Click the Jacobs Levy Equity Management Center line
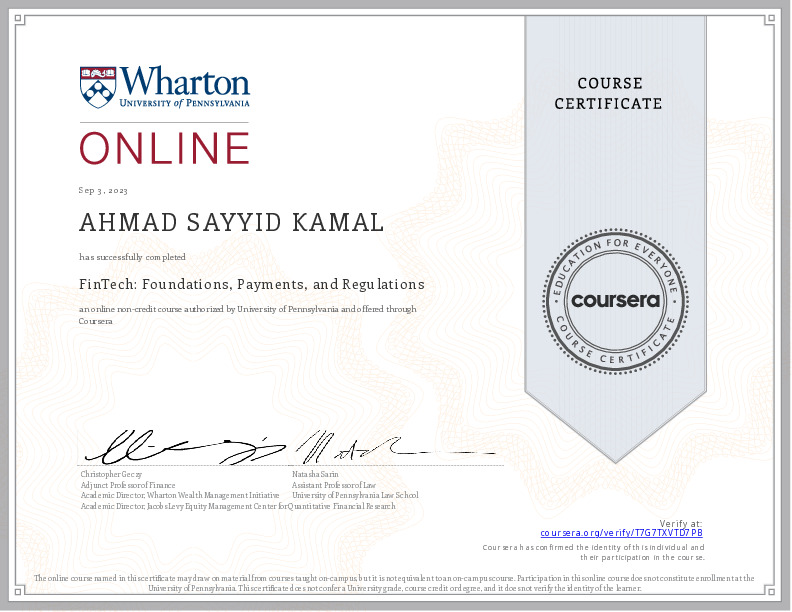This screenshot has height=612, width=792. pos(238,506)
